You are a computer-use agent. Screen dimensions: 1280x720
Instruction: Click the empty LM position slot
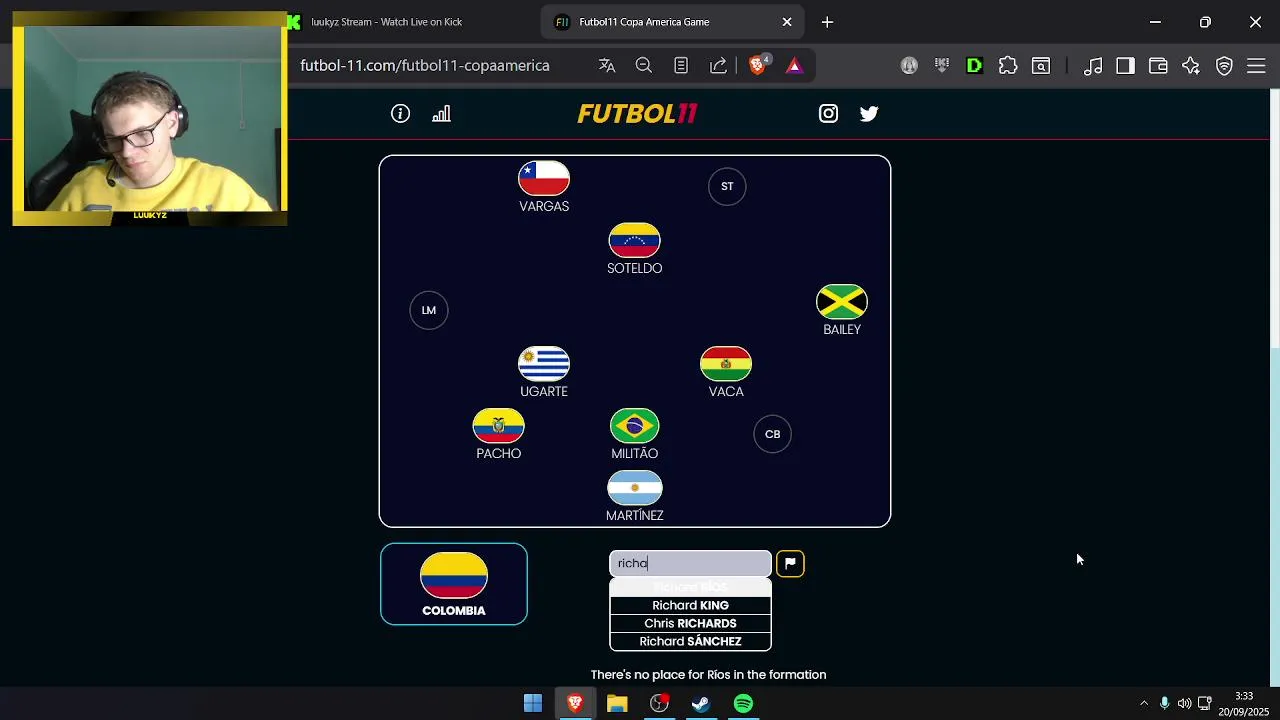pyautogui.click(x=429, y=310)
